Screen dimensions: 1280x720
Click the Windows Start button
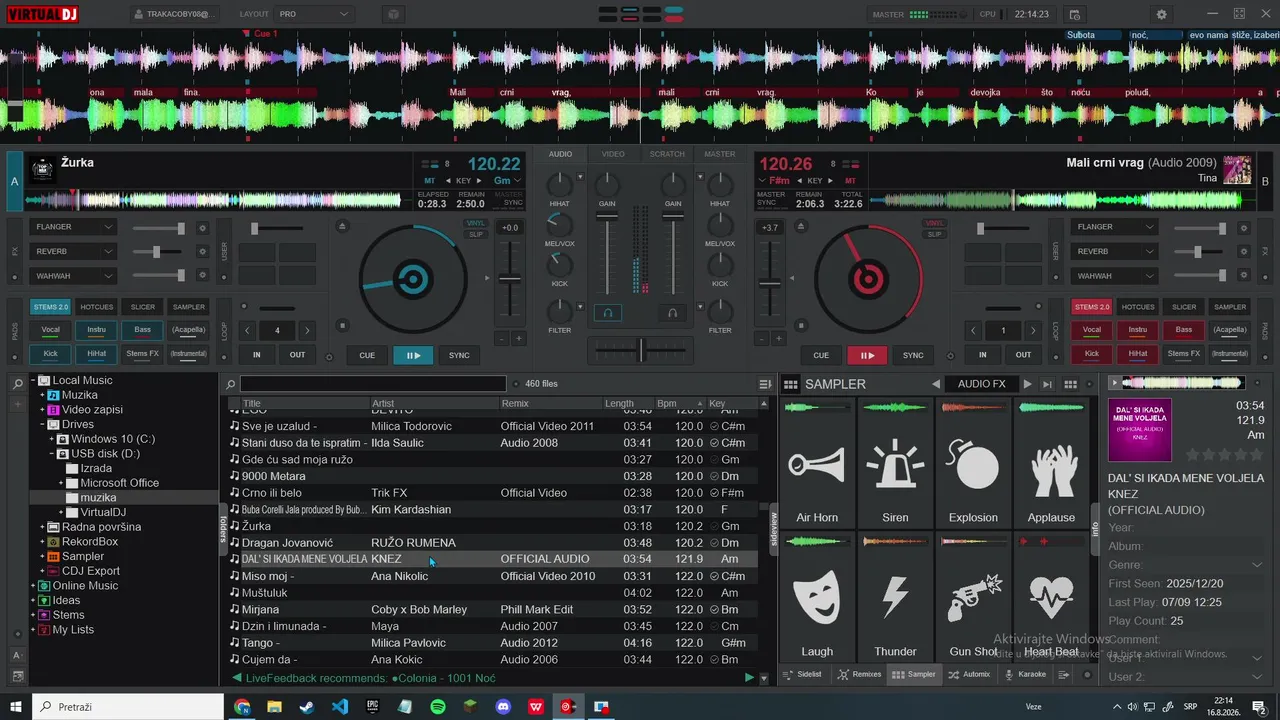click(16, 707)
